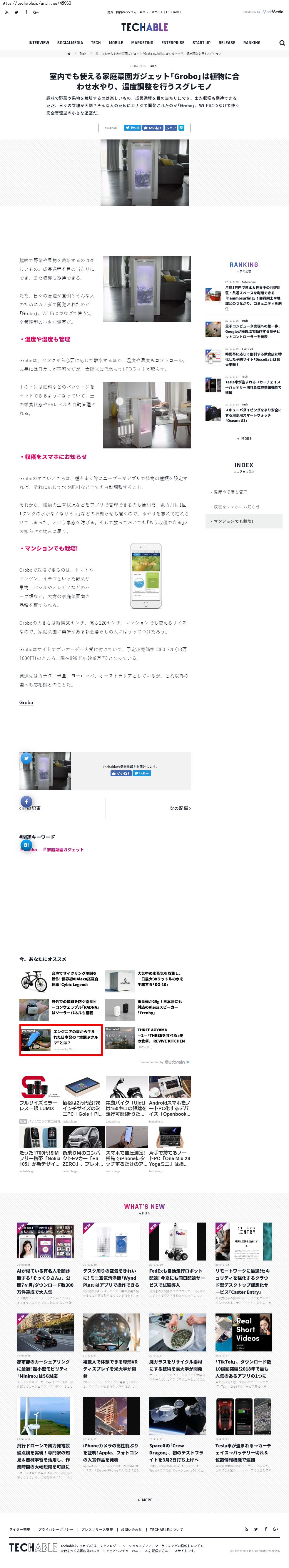Open Twitter icon in the top bar

pos(16,12)
